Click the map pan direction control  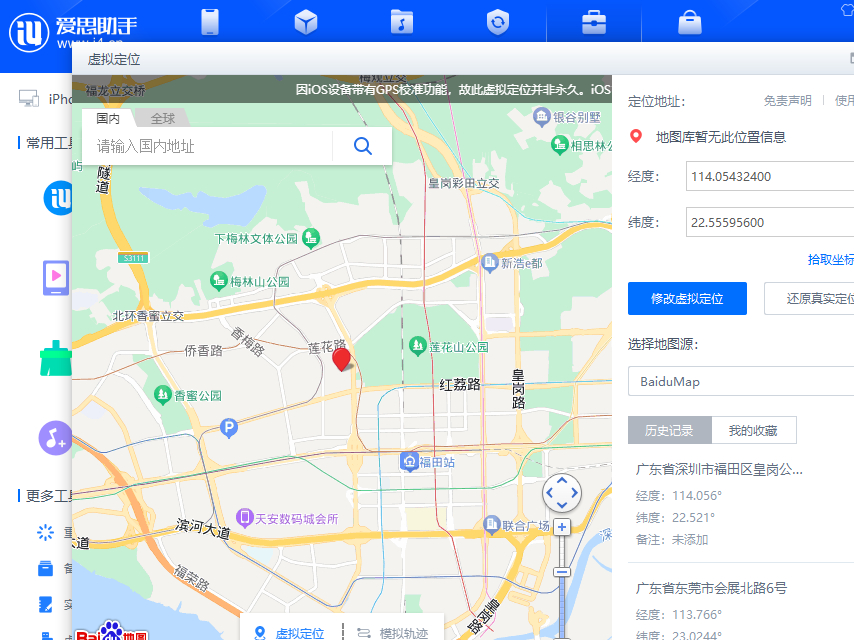(562, 493)
